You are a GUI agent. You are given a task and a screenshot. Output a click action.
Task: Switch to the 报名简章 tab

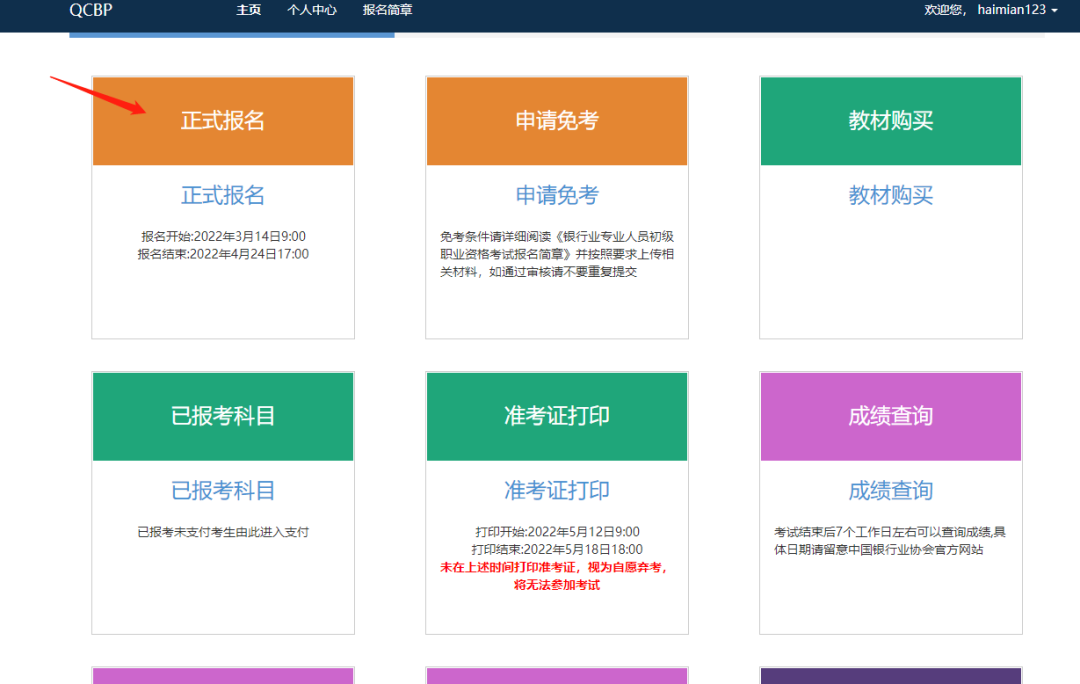click(x=388, y=9)
